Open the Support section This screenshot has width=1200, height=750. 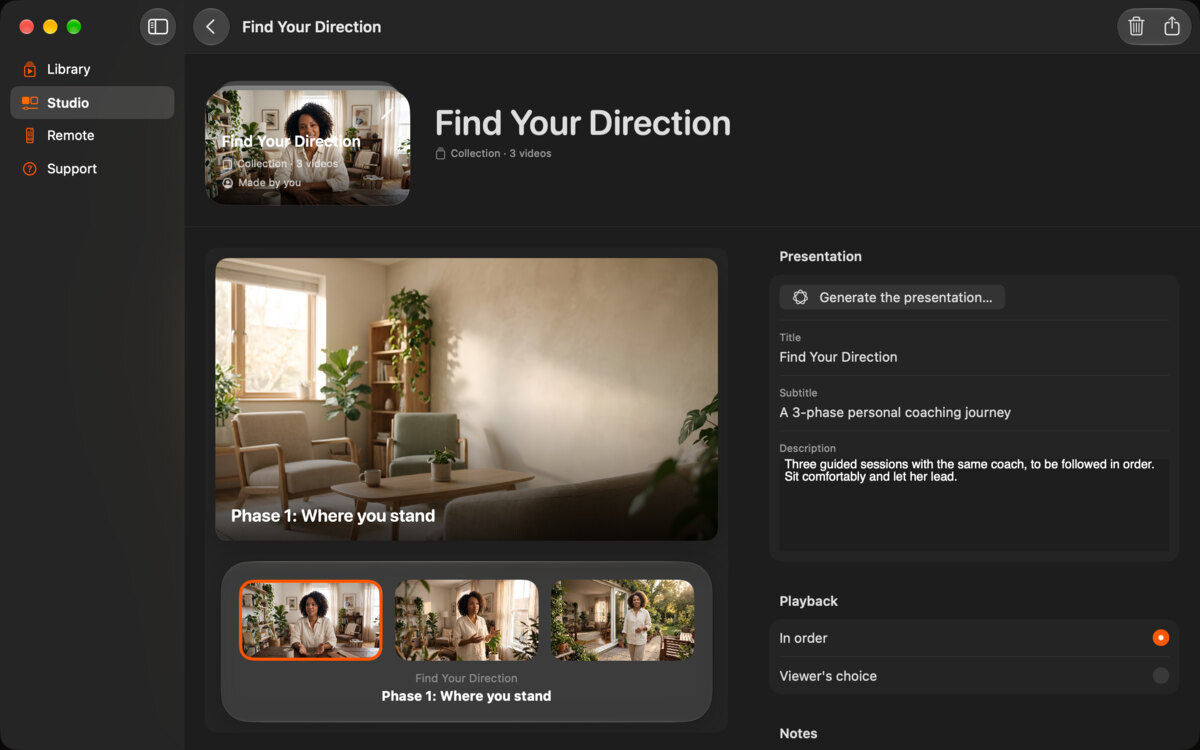pyautogui.click(x=92, y=169)
